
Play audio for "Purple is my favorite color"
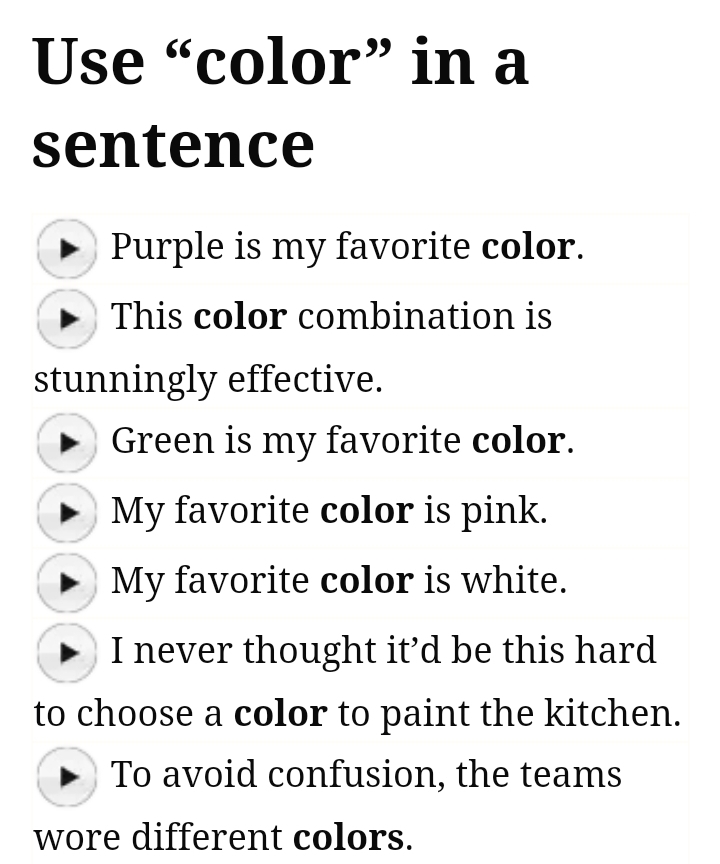[x=66, y=248]
